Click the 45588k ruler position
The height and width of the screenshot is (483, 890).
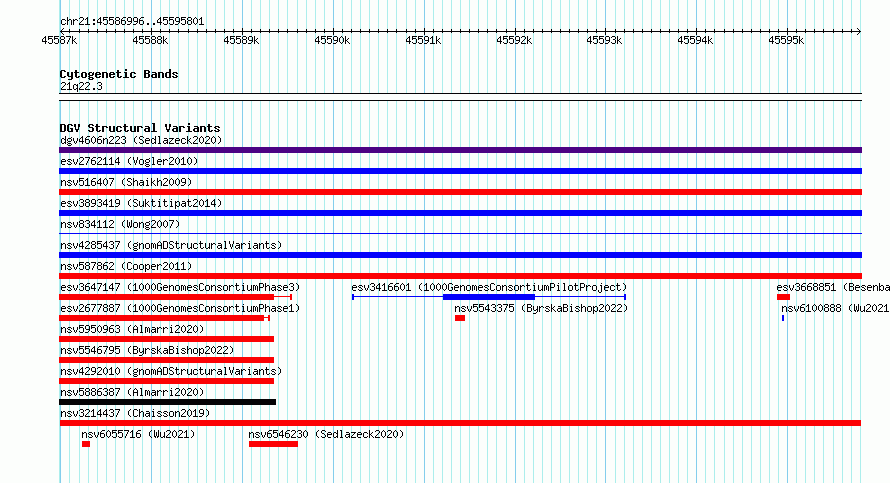point(150,40)
